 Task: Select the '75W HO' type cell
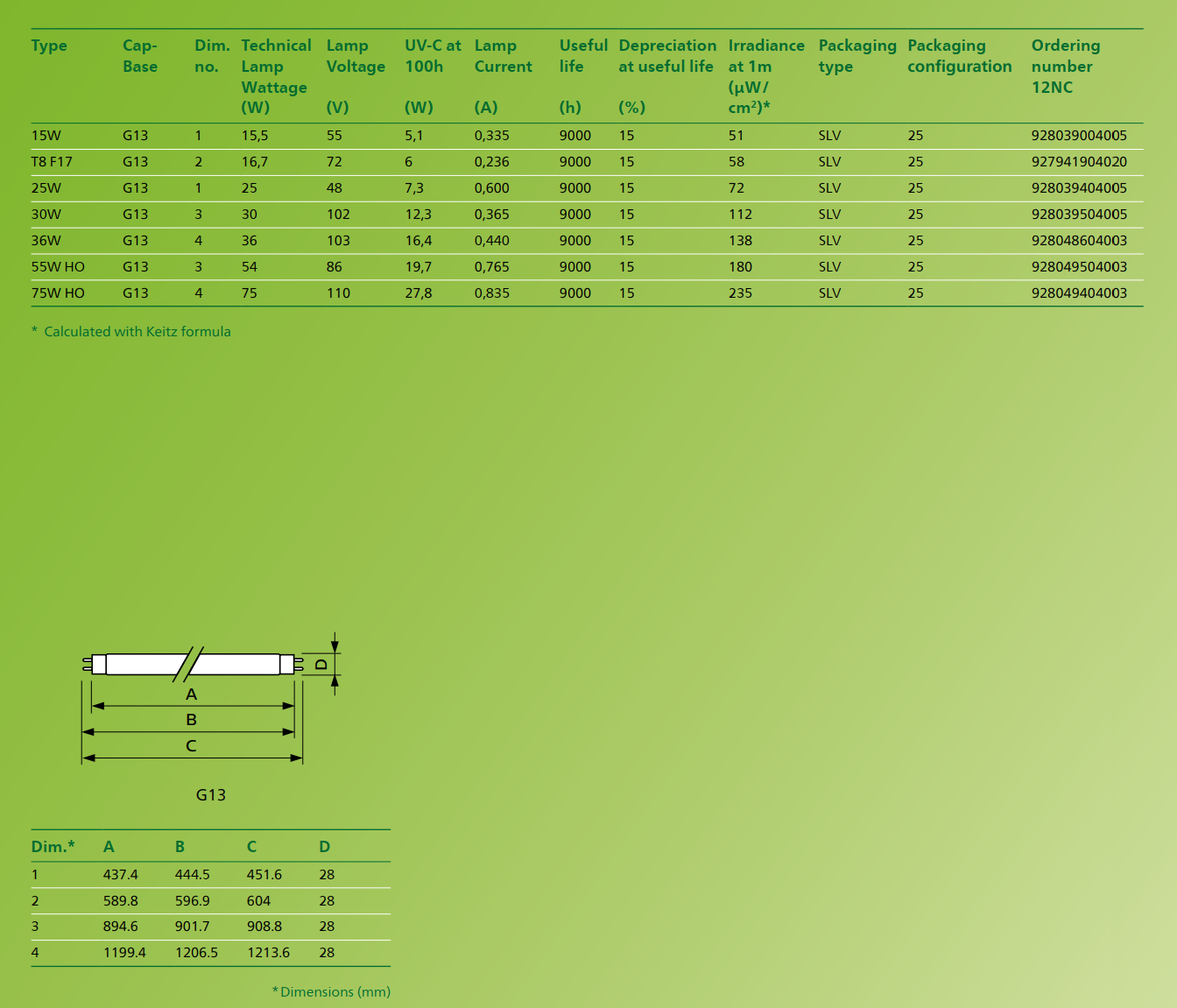[x=58, y=293]
